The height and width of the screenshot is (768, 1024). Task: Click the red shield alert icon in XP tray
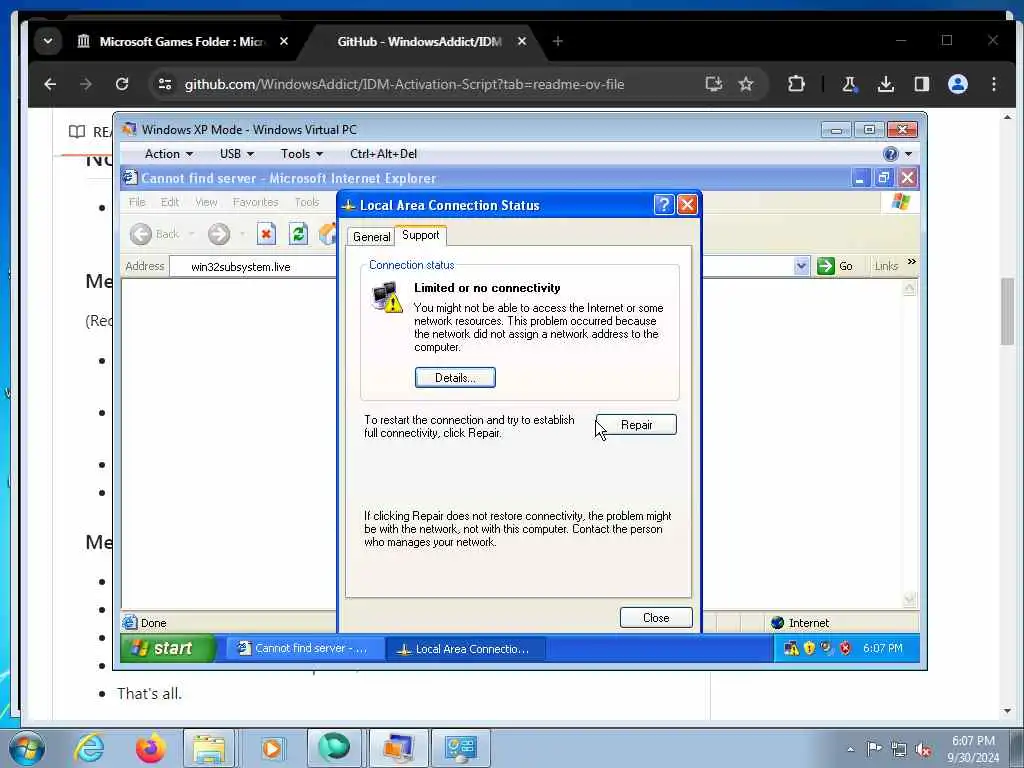pyautogui.click(x=846, y=648)
